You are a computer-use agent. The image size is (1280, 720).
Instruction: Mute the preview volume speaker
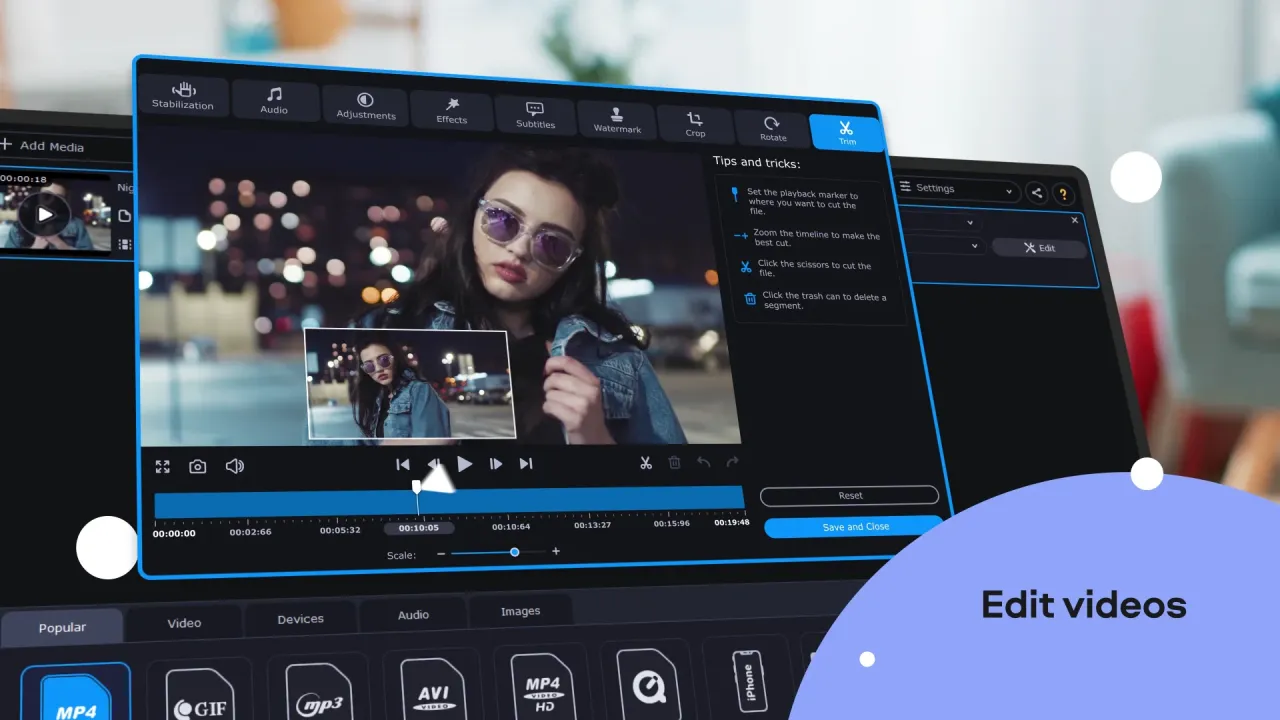point(235,466)
